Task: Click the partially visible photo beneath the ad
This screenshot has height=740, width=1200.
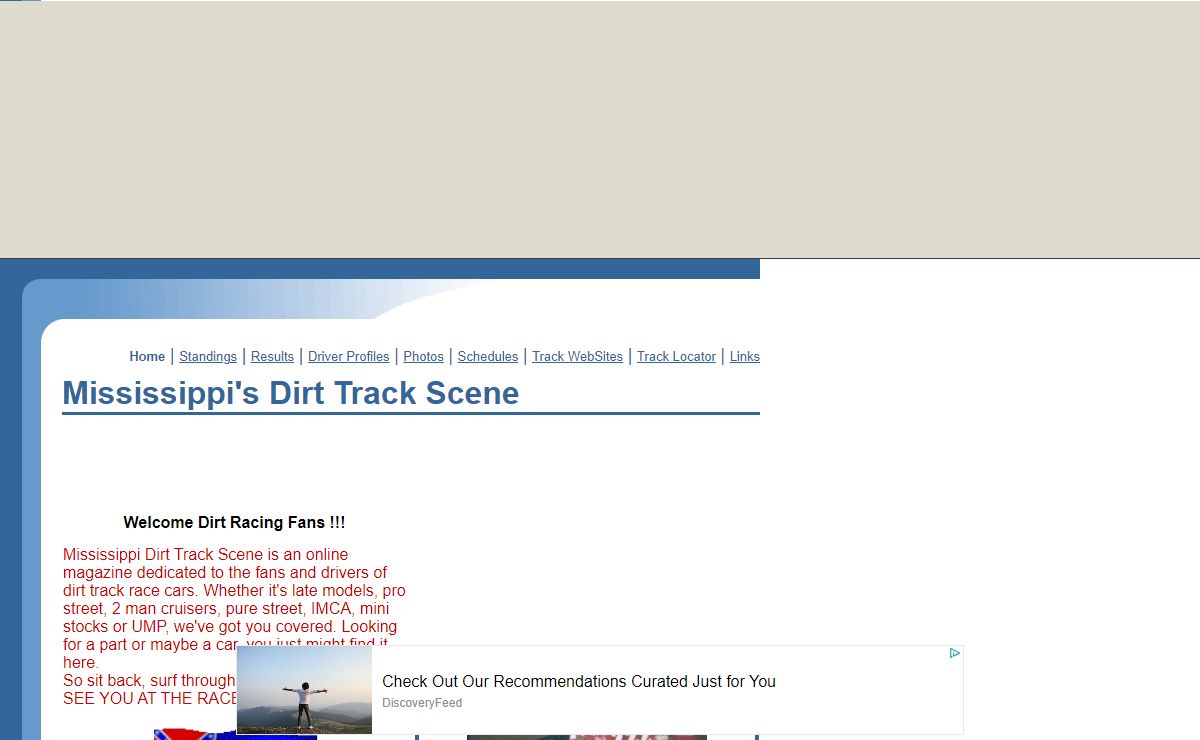Action: [x=586, y=737]
